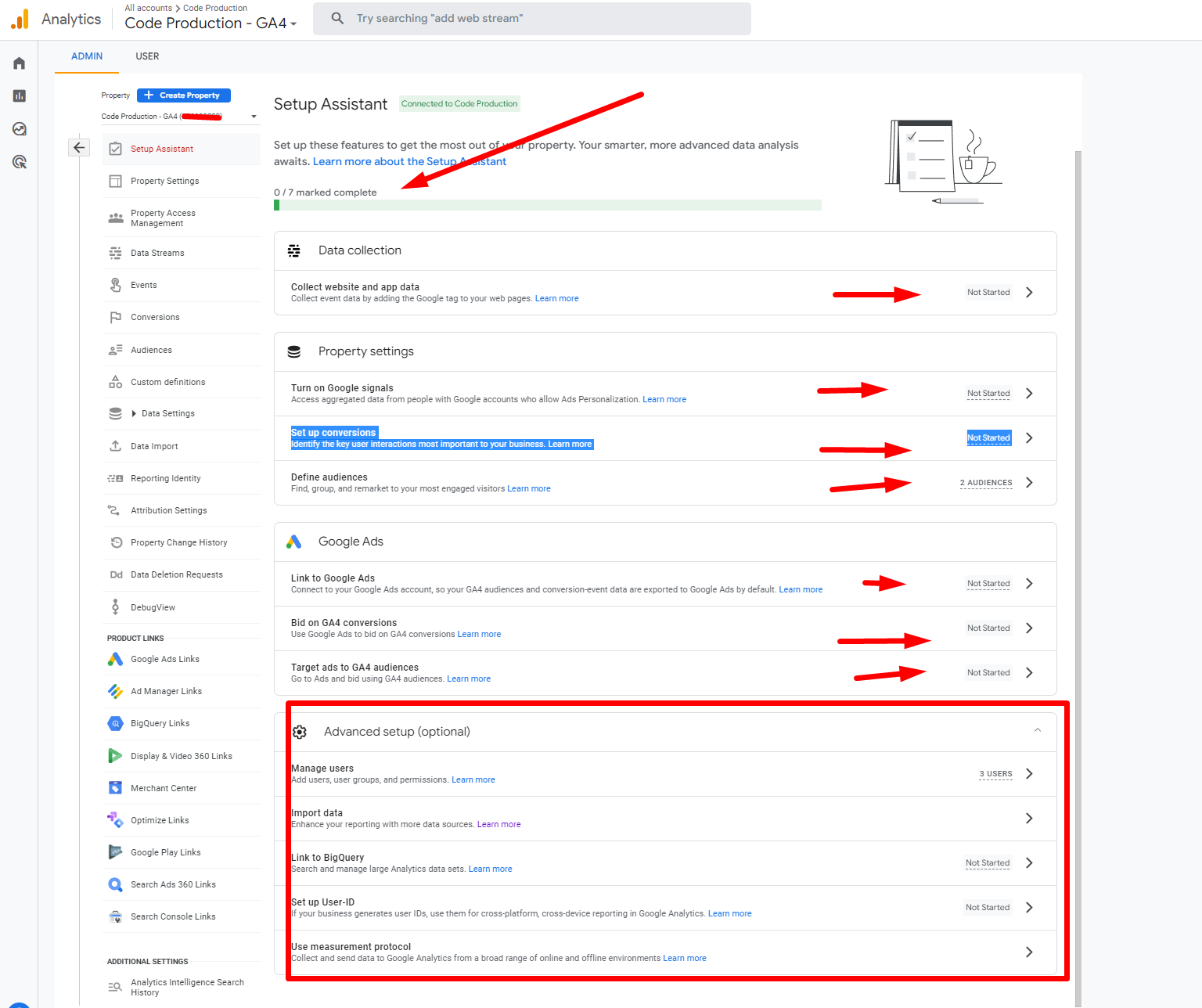Viewport: 1202px width, 1008px height.
Task: Open the Data Streams menu item
Action: (x=157, y=253)
